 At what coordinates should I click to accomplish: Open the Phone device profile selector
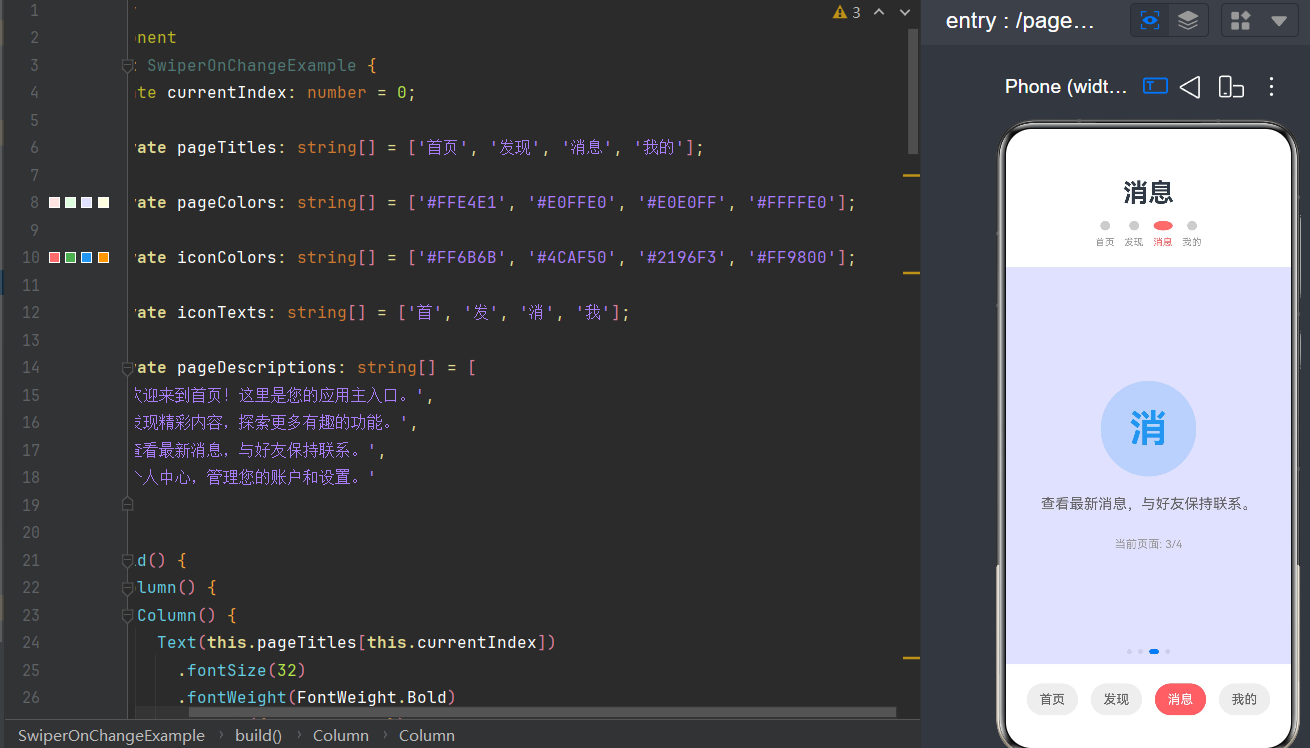tap(1066, 87)
